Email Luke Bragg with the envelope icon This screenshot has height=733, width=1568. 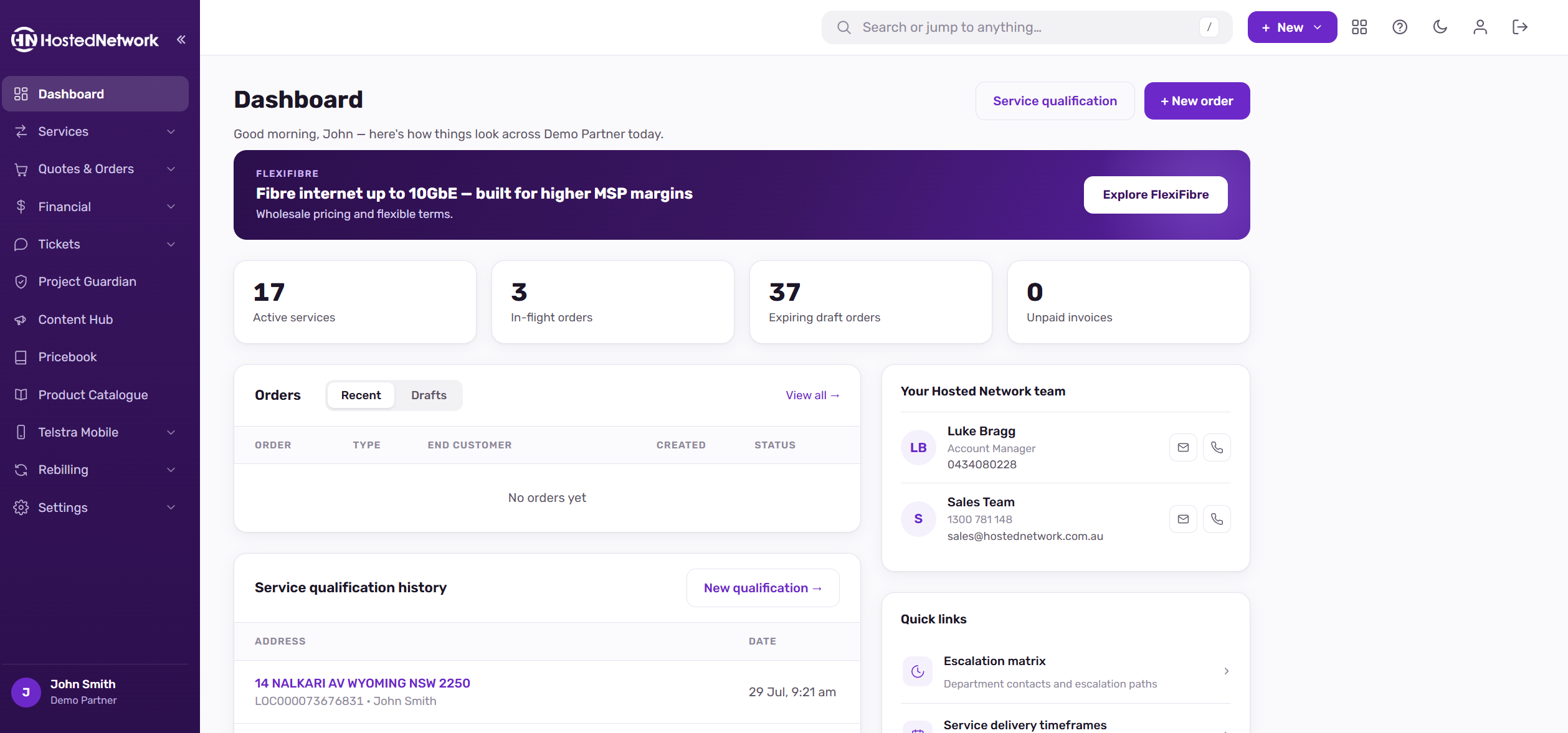point(1183,447)
